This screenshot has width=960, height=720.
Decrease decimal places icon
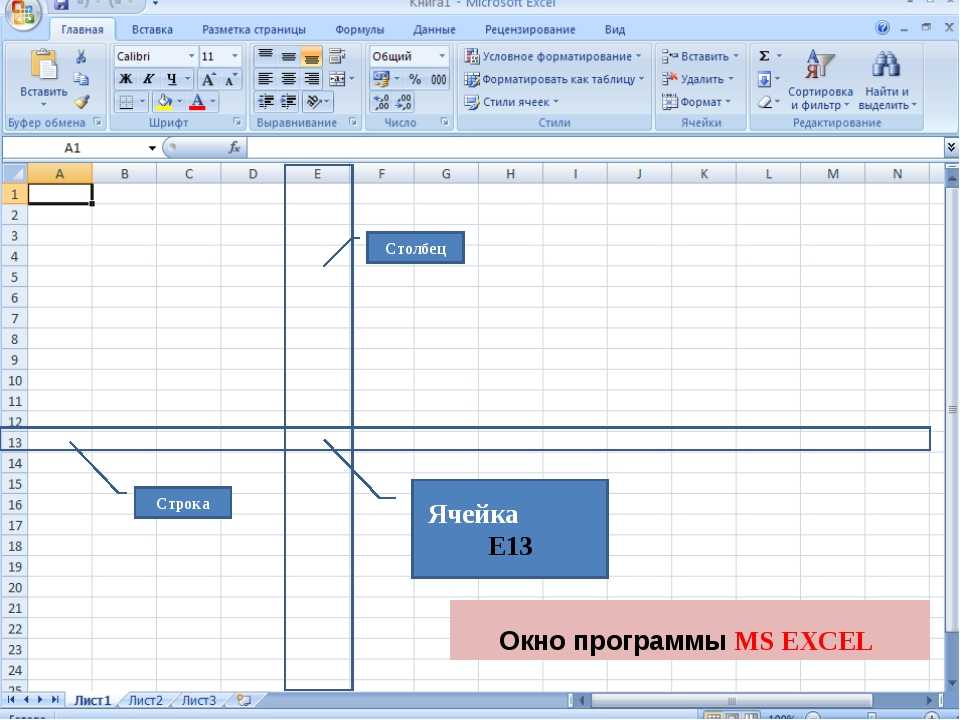(x=403, y=102)
